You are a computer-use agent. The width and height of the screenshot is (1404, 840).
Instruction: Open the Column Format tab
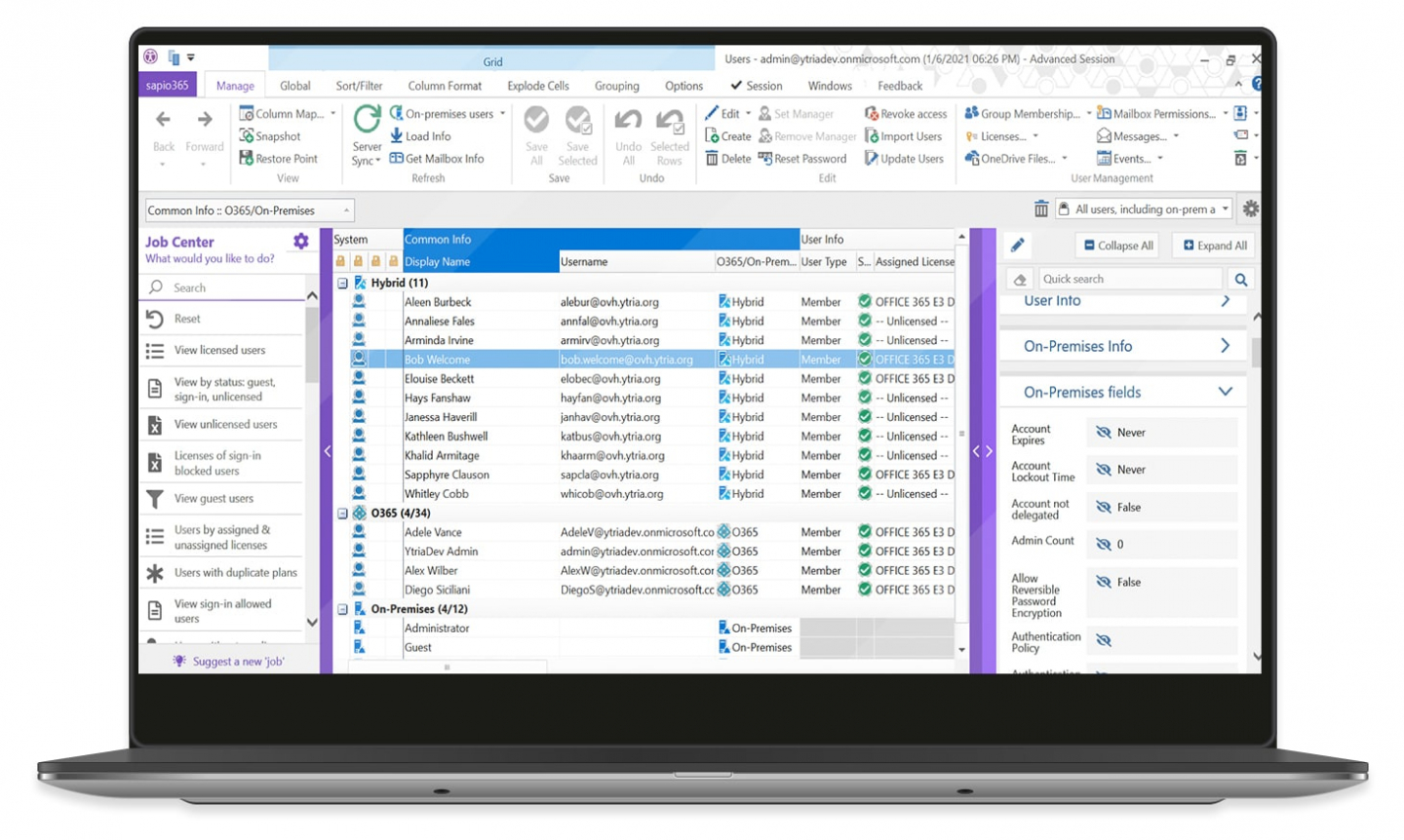click(445, 86)
